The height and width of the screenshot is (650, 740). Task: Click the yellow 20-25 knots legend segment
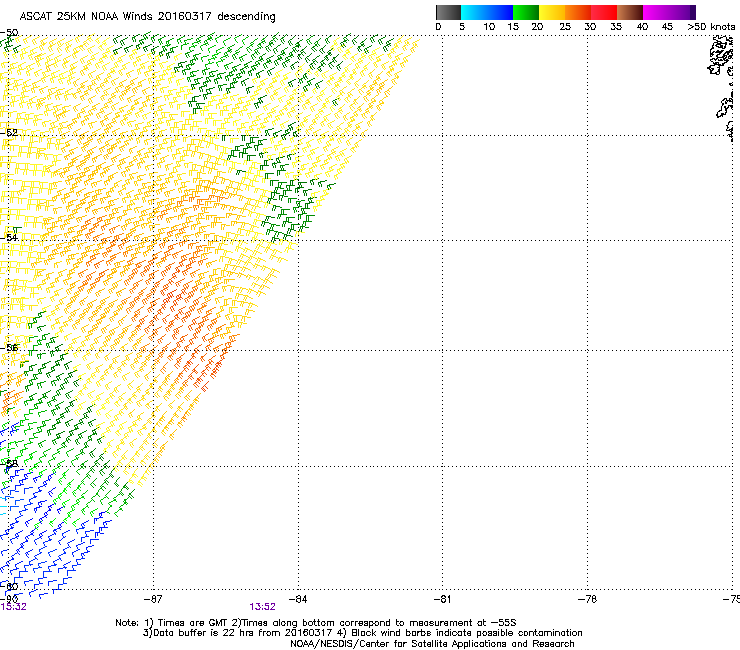(552, 12)
